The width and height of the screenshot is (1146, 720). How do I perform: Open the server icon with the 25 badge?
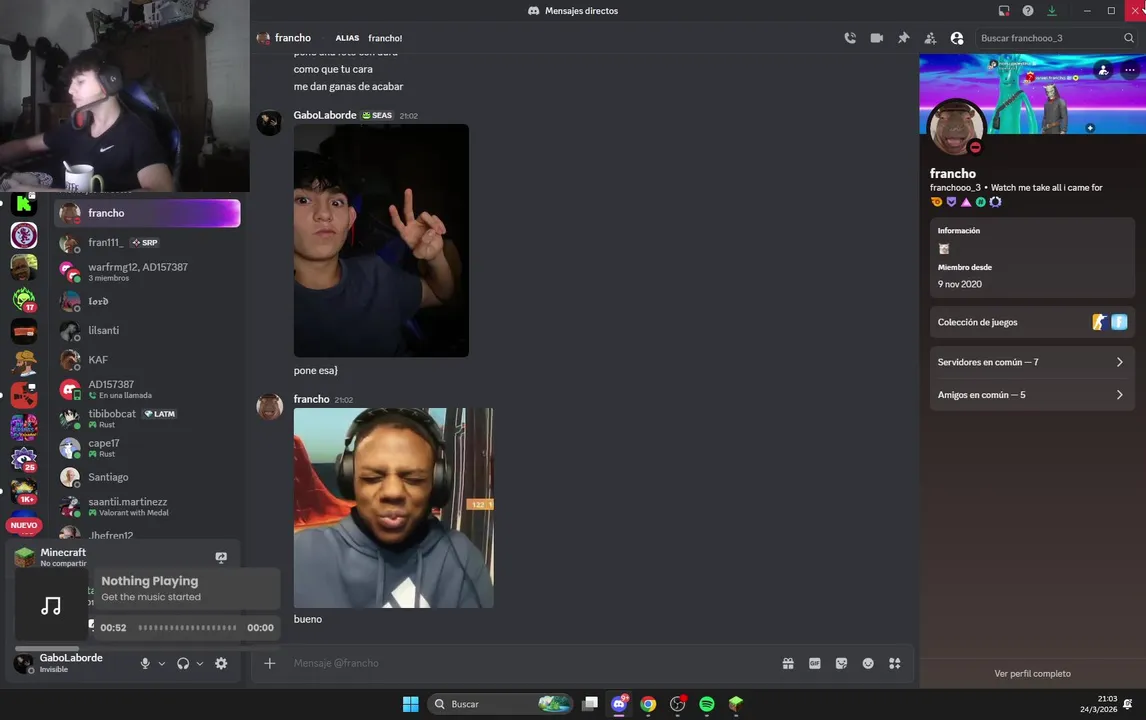pyautogui.click(x=24, y=459)
